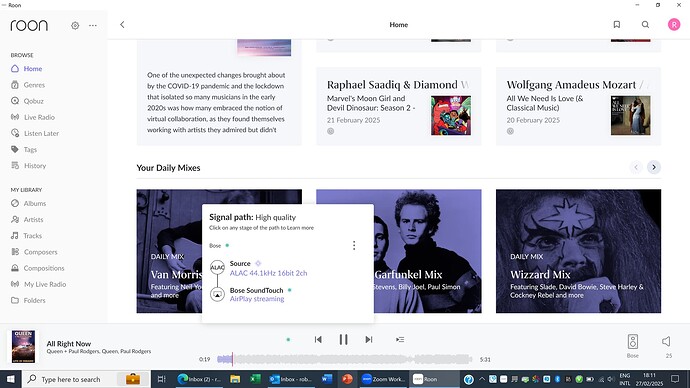This screenshot has width=690, height=388.
Task: Open Roon settings gear icon
Action: point(75,26)
